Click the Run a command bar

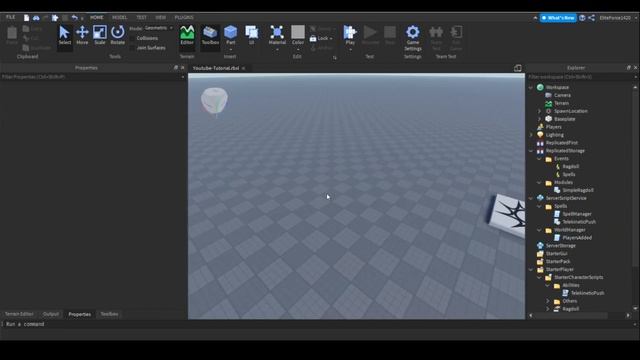318,324
